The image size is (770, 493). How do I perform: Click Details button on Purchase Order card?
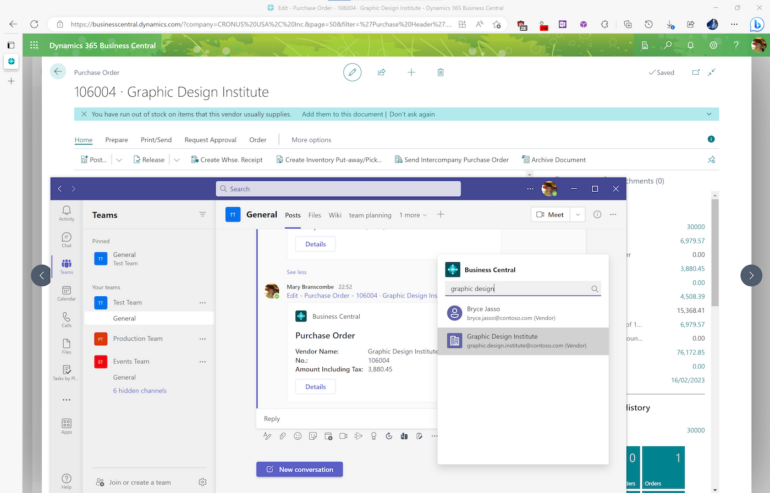coord(315,386)
